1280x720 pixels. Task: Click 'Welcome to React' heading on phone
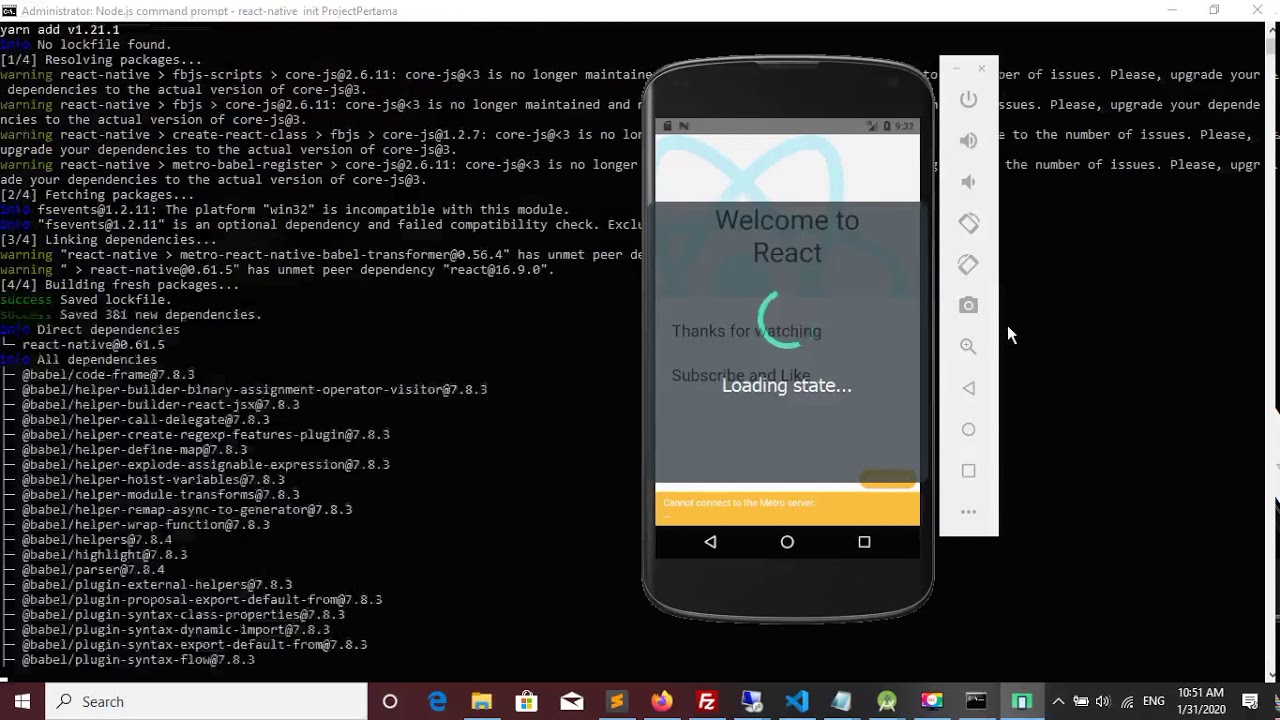[x=787, y=236]
